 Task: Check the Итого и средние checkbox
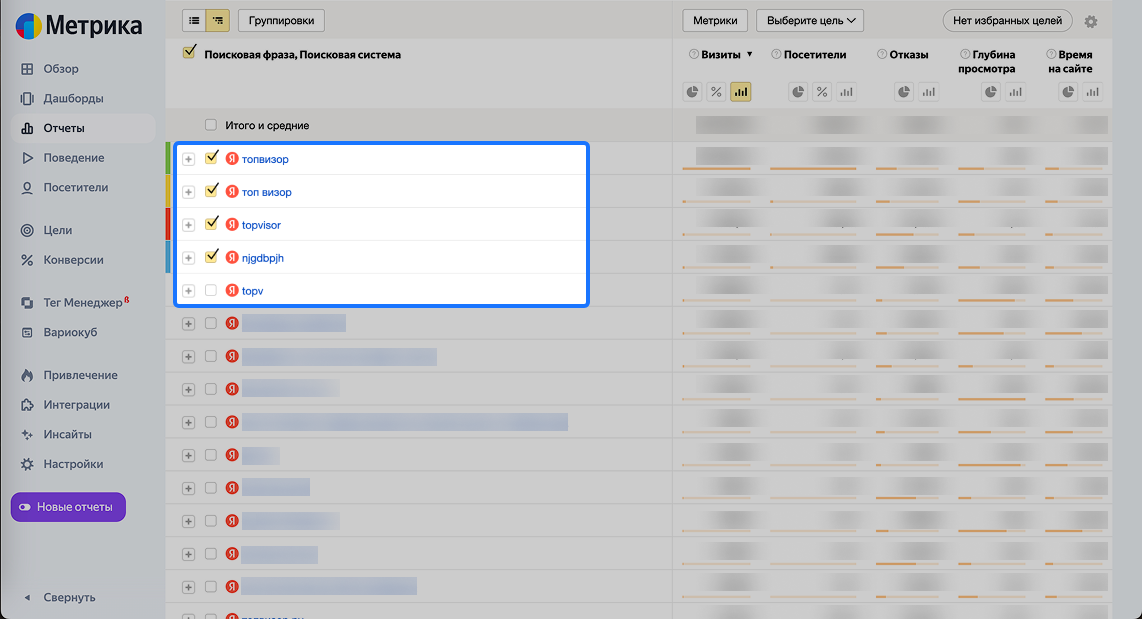tap(210, 125)
